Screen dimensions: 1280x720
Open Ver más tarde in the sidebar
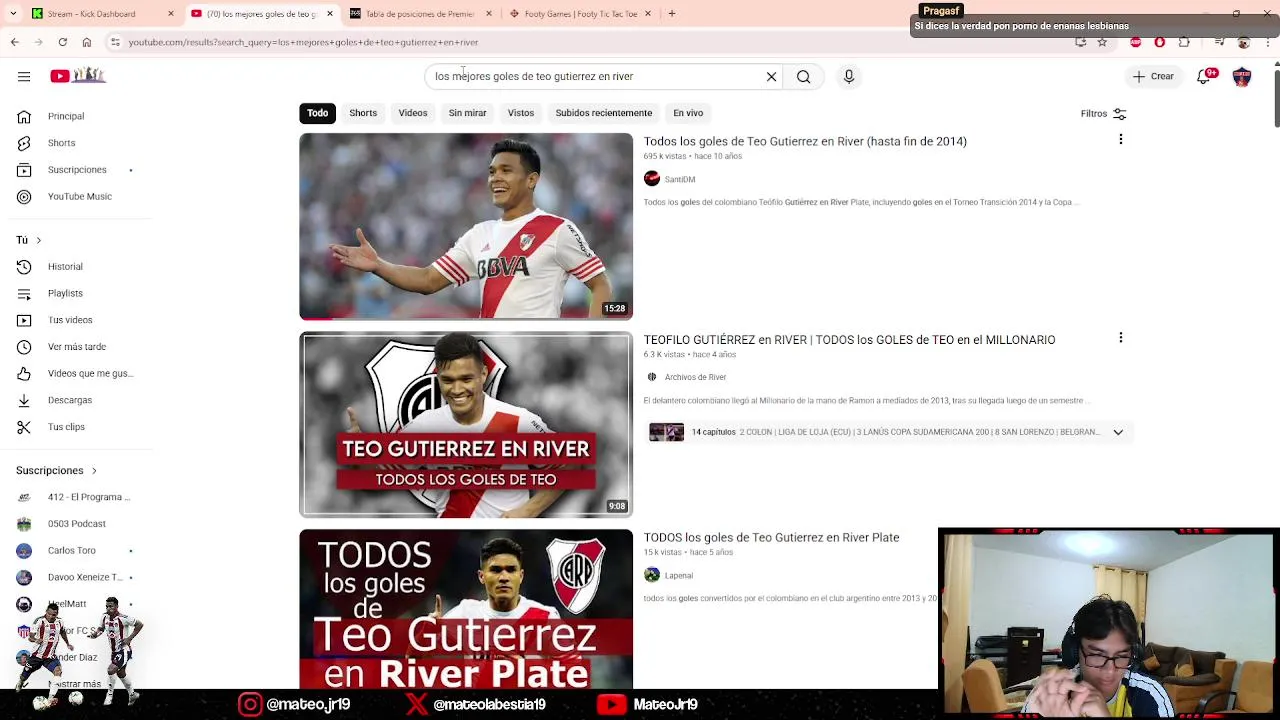click(76, 346)
